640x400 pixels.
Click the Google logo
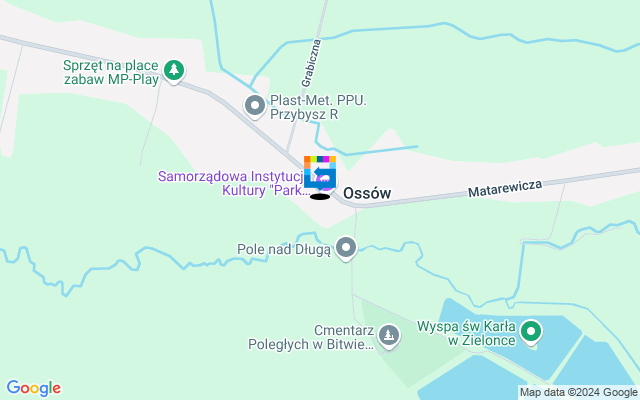coord(34,388)
